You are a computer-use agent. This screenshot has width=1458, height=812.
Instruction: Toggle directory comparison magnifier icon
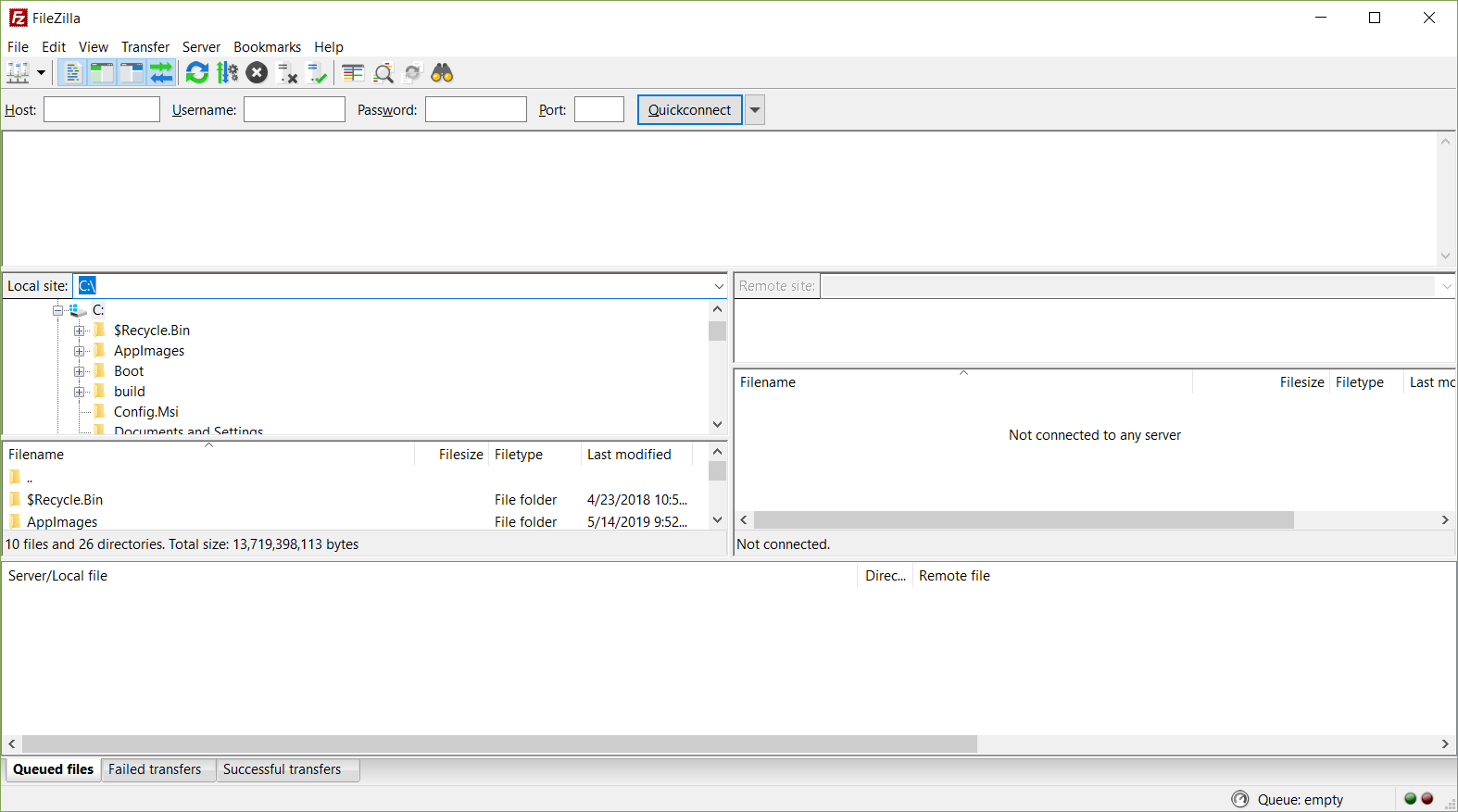383,73
